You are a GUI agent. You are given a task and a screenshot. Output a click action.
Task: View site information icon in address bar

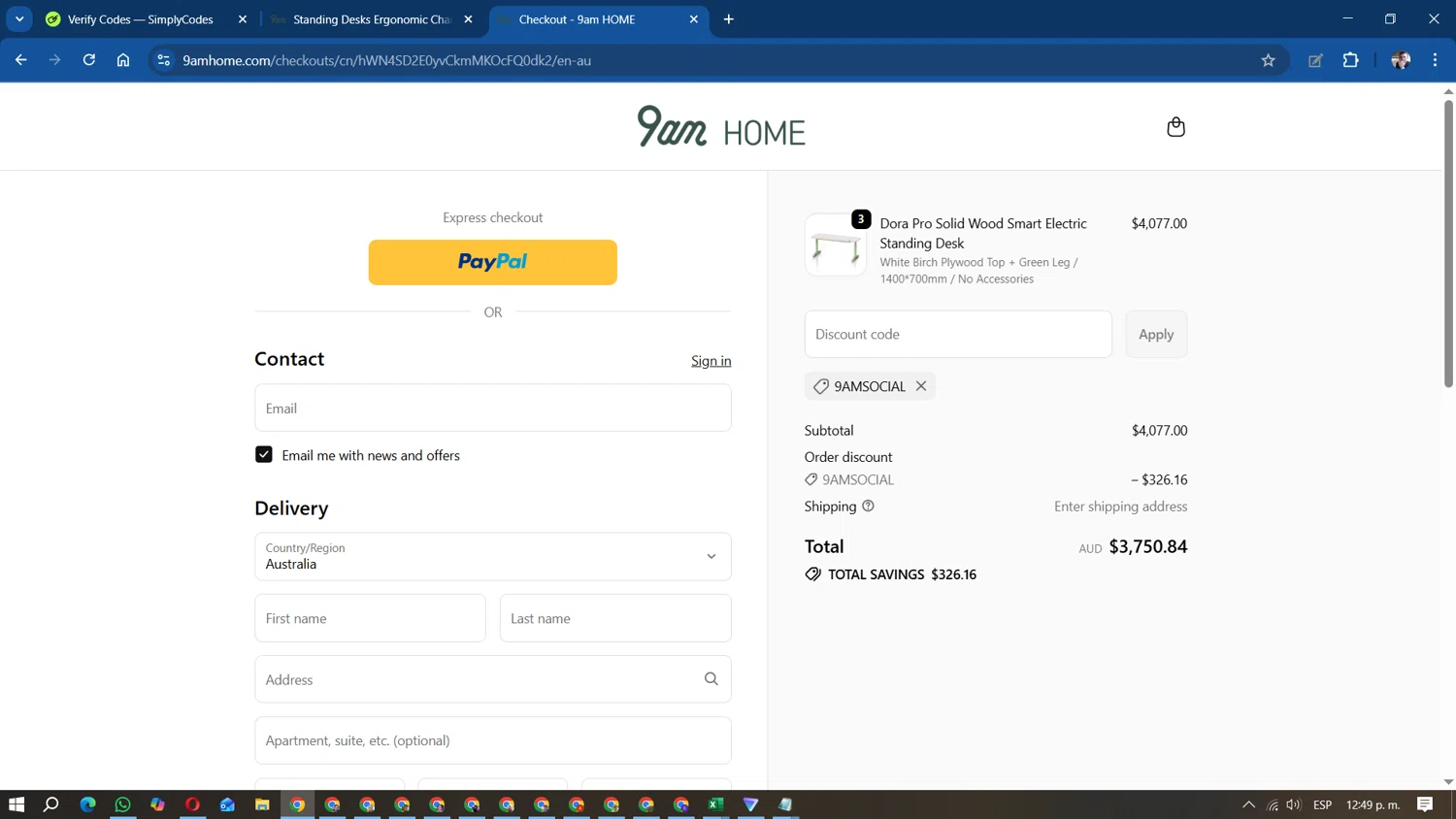click(x=164, y=60)
